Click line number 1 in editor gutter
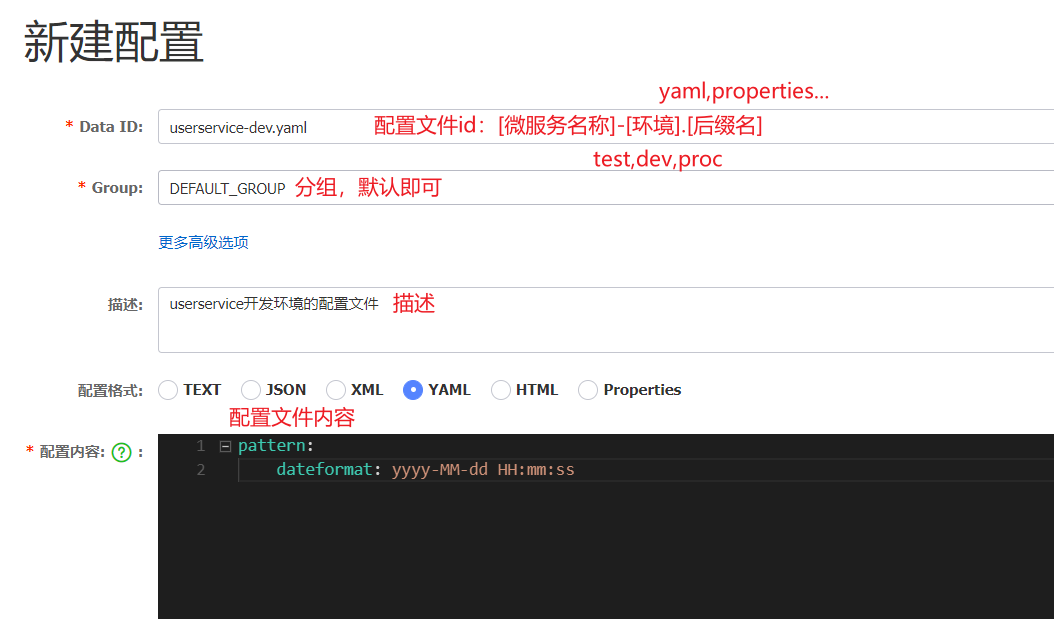 point(201,446)
